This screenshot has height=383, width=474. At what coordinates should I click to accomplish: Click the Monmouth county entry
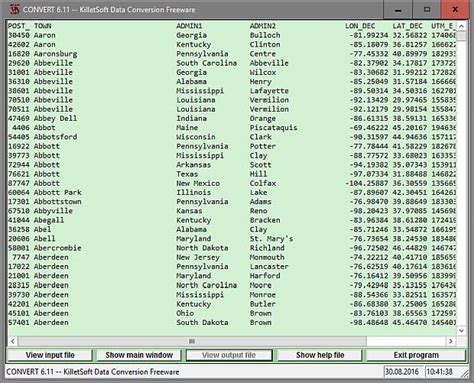coord(267,257)
